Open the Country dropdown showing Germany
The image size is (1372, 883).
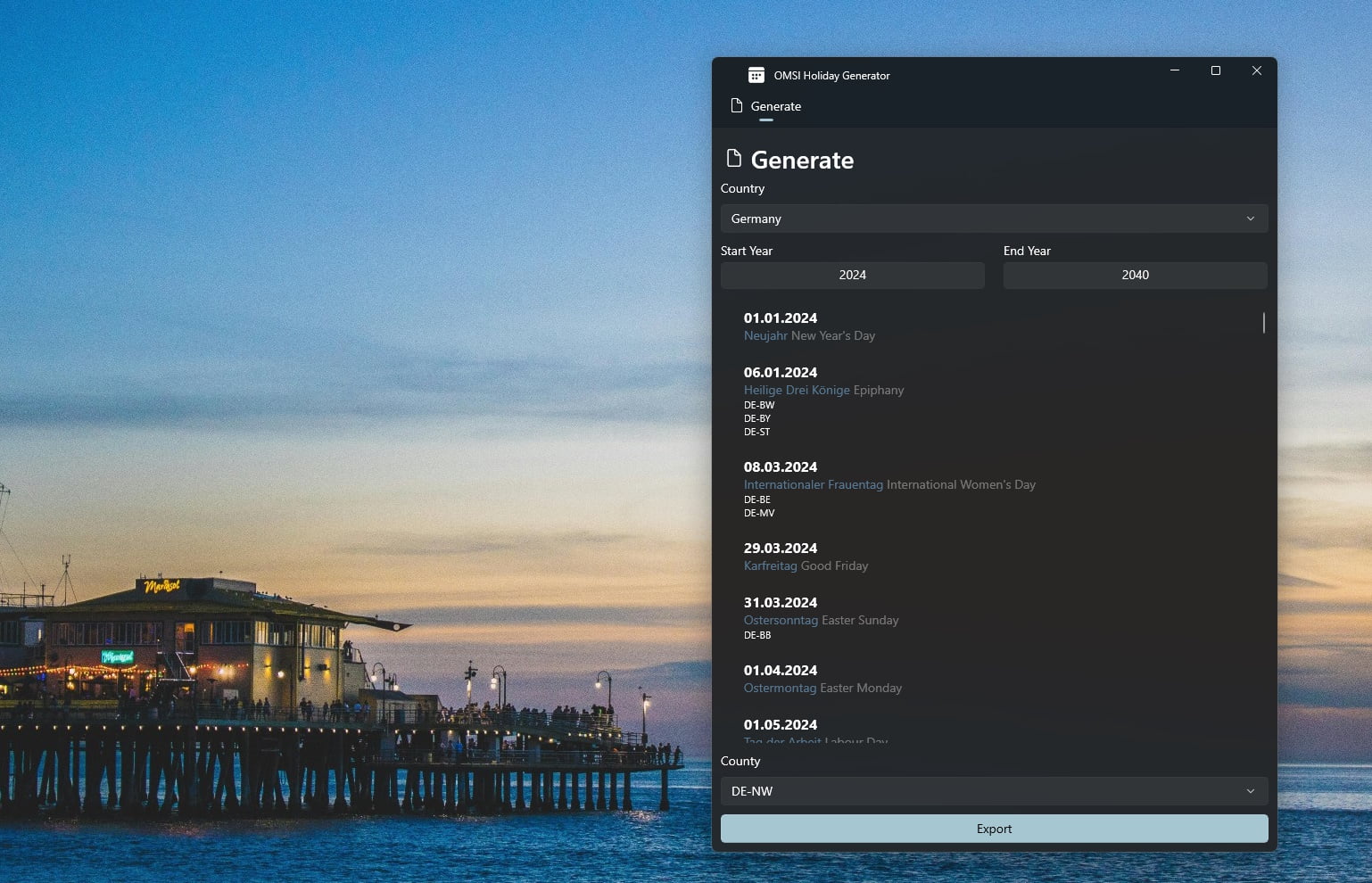pyautogui.click(x=994, y=219)
